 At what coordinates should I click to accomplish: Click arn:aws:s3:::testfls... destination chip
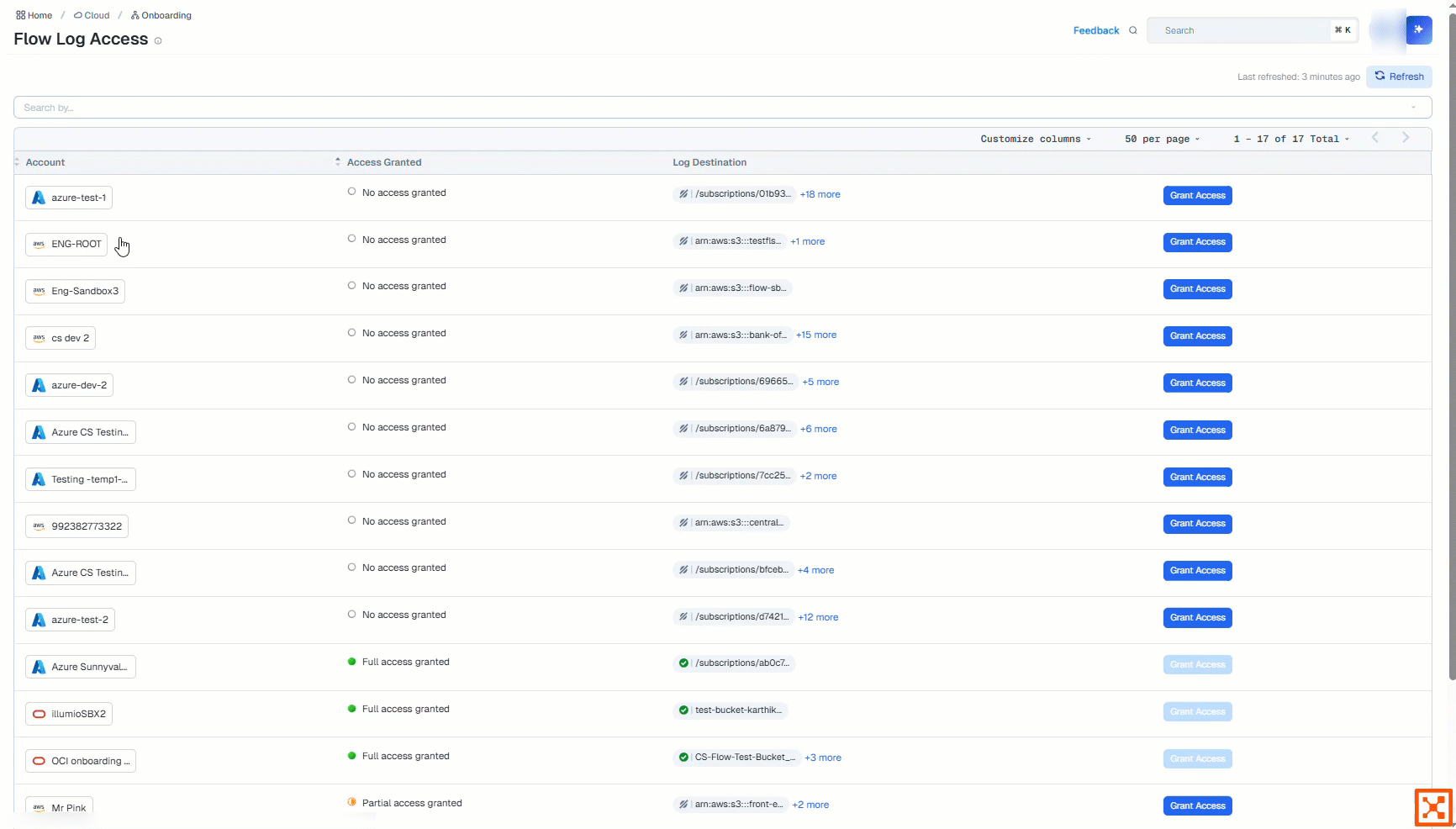(x=729, y=241)
